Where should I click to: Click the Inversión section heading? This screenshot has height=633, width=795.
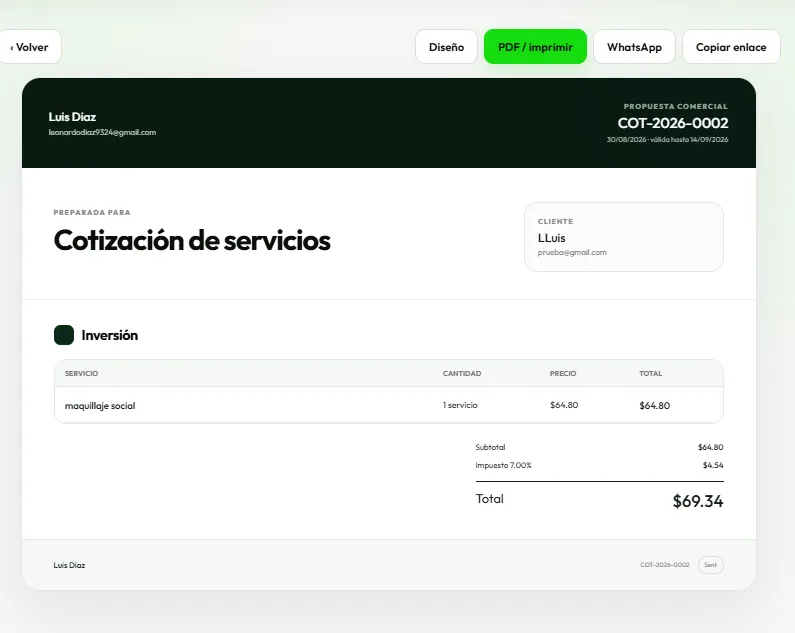pos(110,335)
